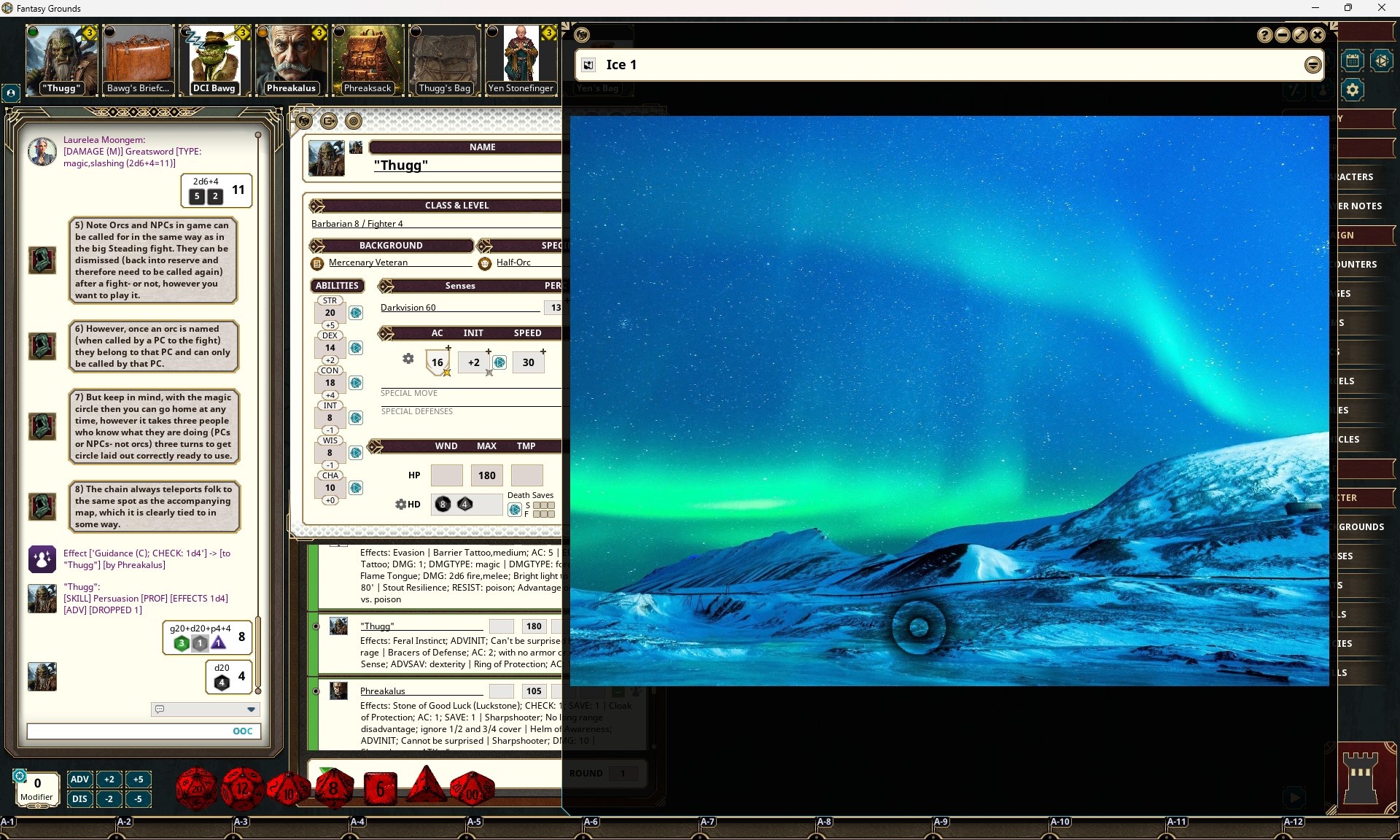1400x840 pixels.
Task: Click the Mercenary Veteran background link
Action: (367, 262)
